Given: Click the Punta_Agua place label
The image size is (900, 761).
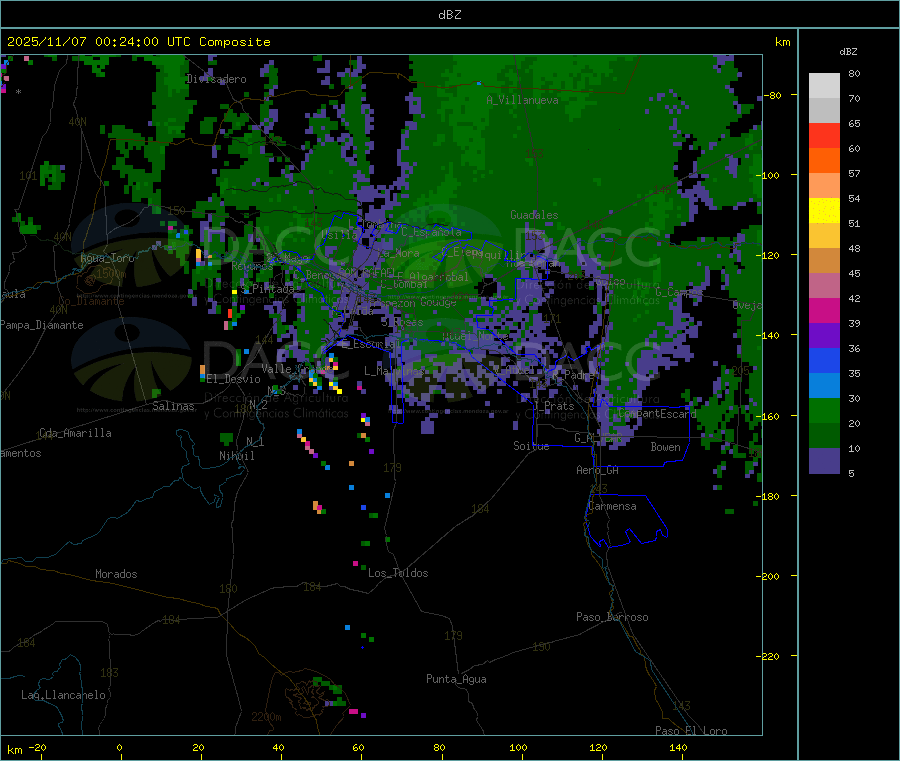Looking at the screenshot, I should [x=456, y=679].
